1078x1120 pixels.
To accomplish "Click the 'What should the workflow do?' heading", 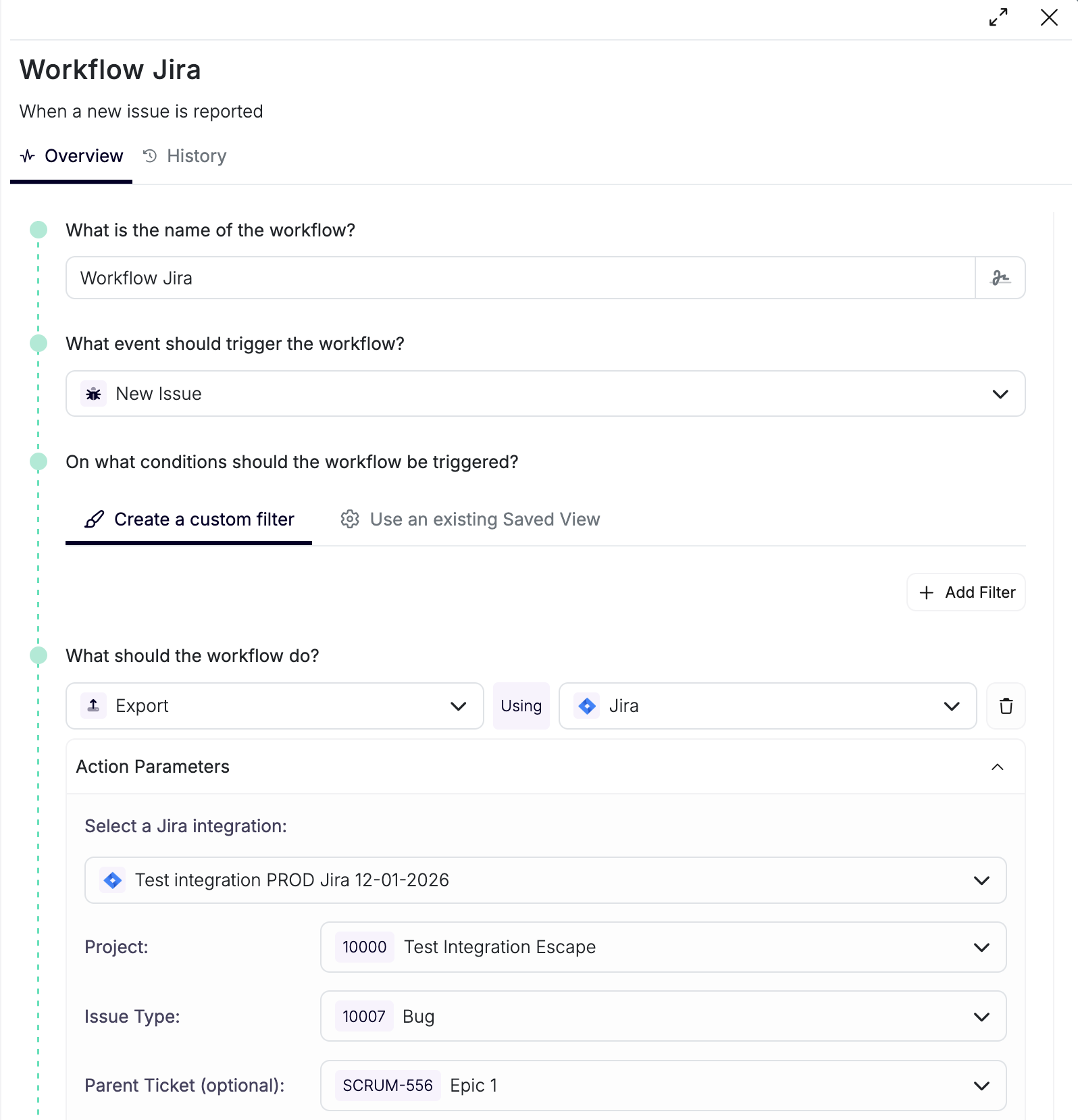I will pos(192,656).
